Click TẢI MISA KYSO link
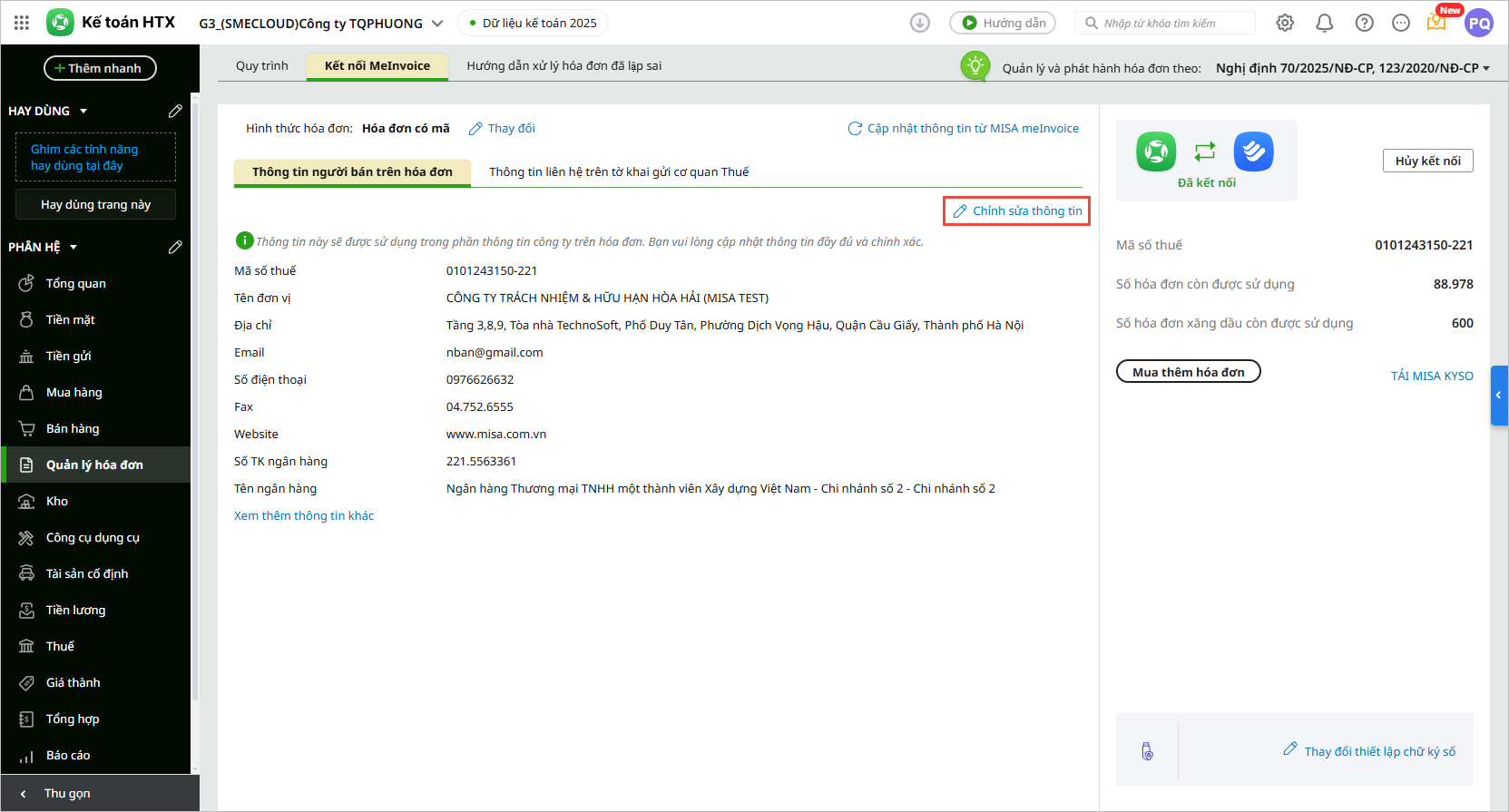This screenshot has width=1509, height=812. pos(1432,376)
